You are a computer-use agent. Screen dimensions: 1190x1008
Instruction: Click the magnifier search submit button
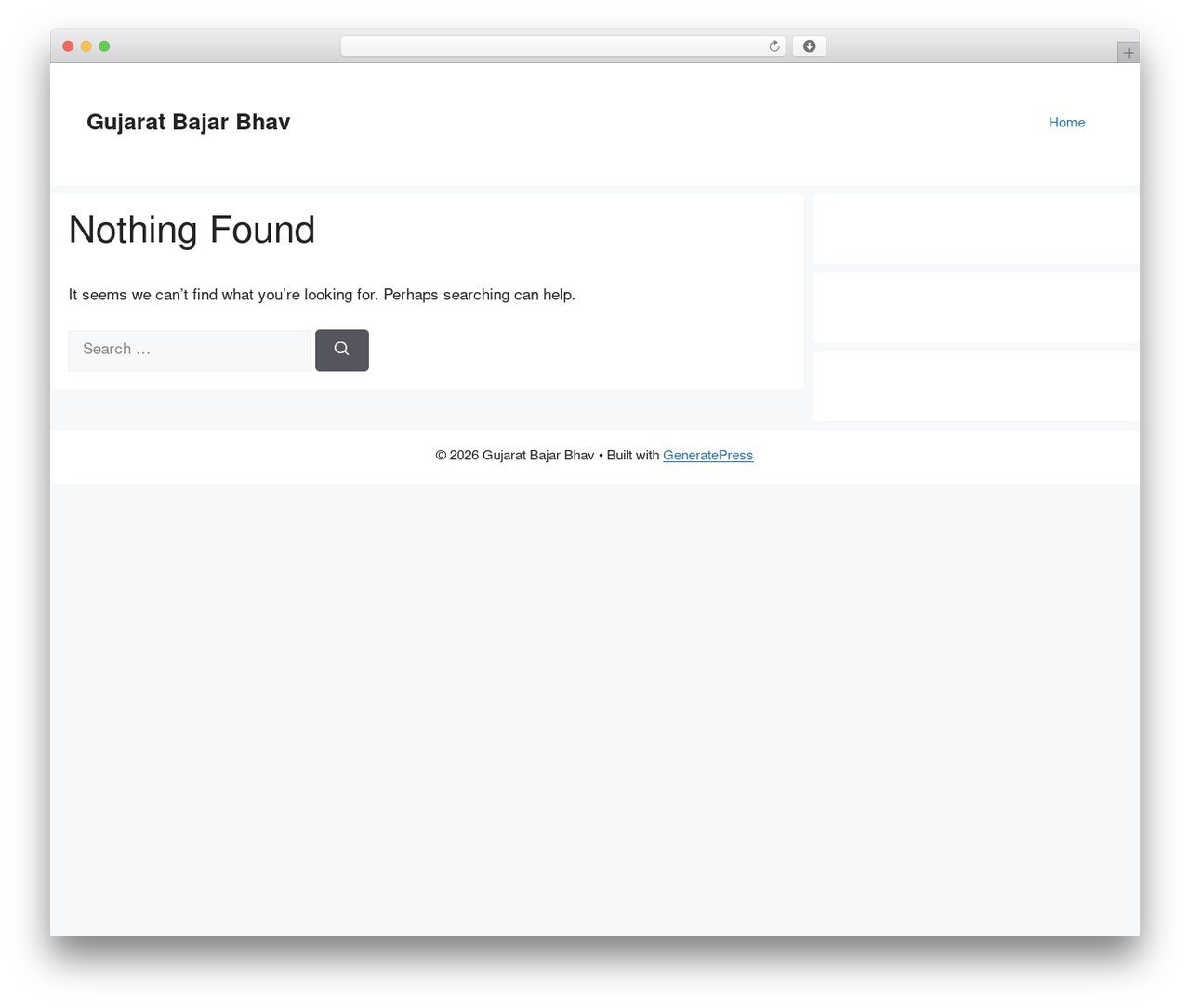(342, 350)
